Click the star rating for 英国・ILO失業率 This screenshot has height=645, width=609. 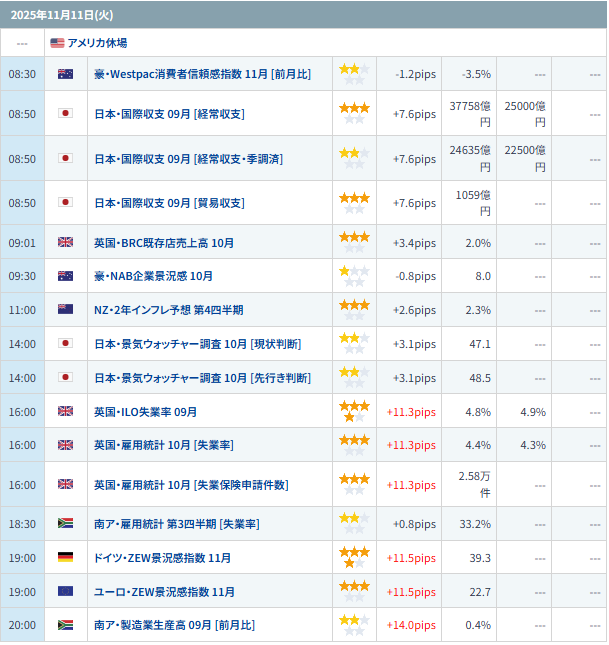click(x=354, y=411)
